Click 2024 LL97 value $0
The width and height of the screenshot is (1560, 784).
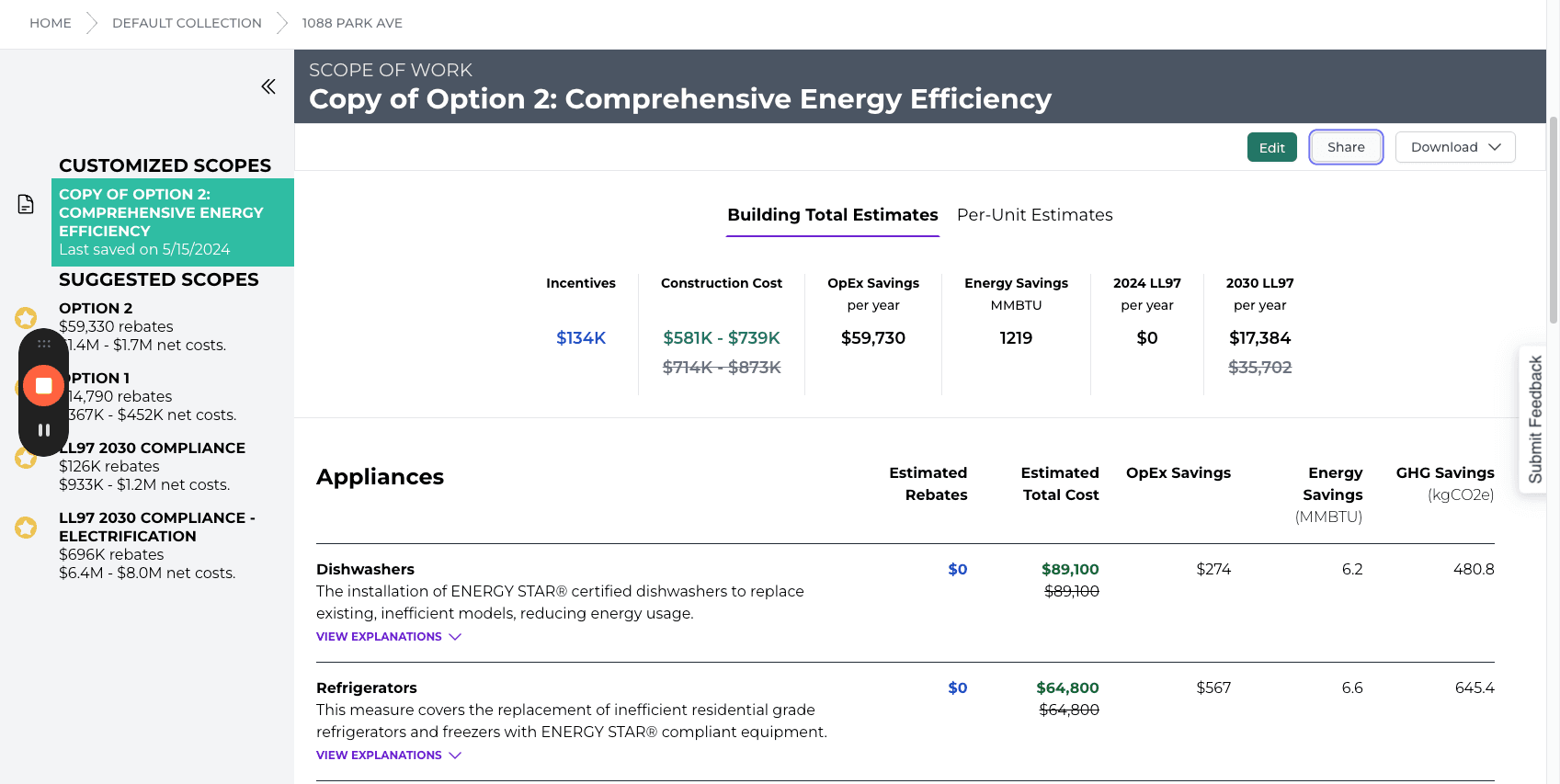[1147, 338]
